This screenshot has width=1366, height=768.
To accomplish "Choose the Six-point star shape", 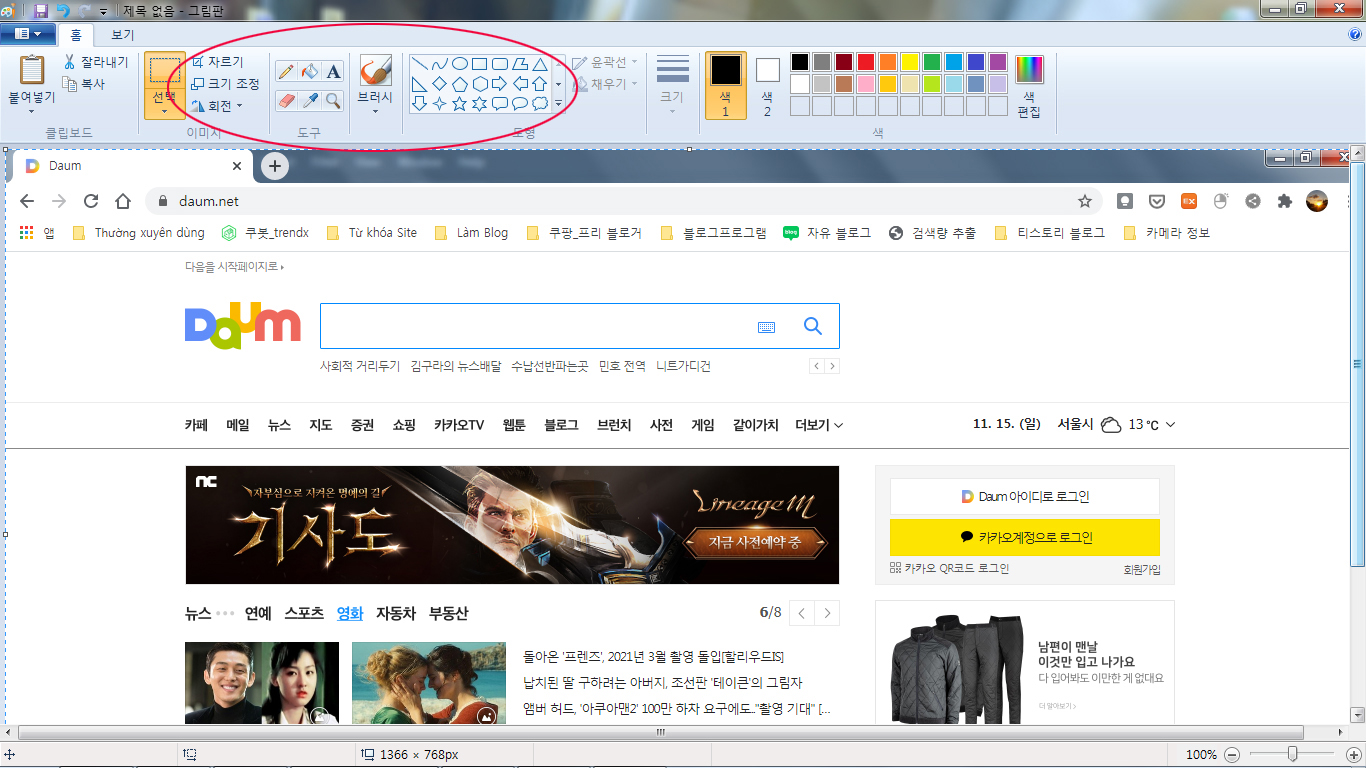I will (x=479, y=103).
